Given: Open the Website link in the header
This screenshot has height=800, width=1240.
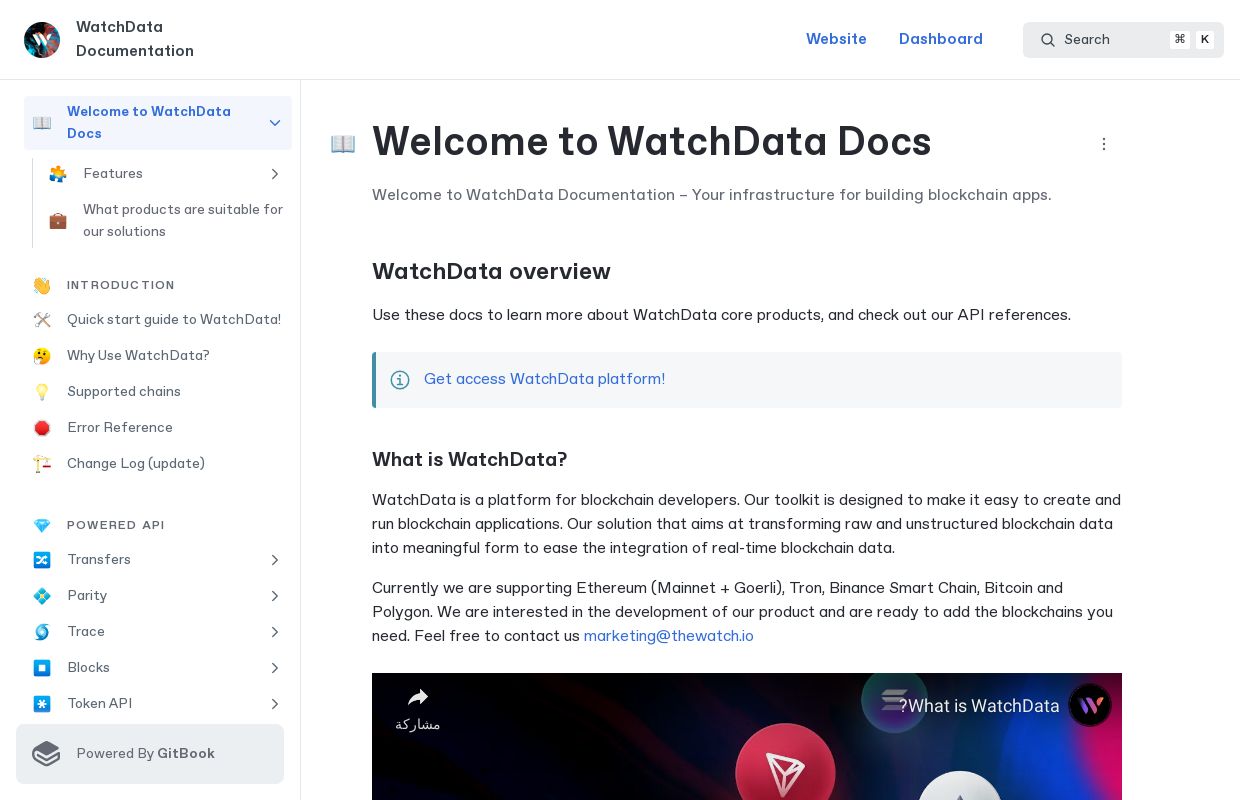Looking at the screenshot, I should tap(836, 39).
